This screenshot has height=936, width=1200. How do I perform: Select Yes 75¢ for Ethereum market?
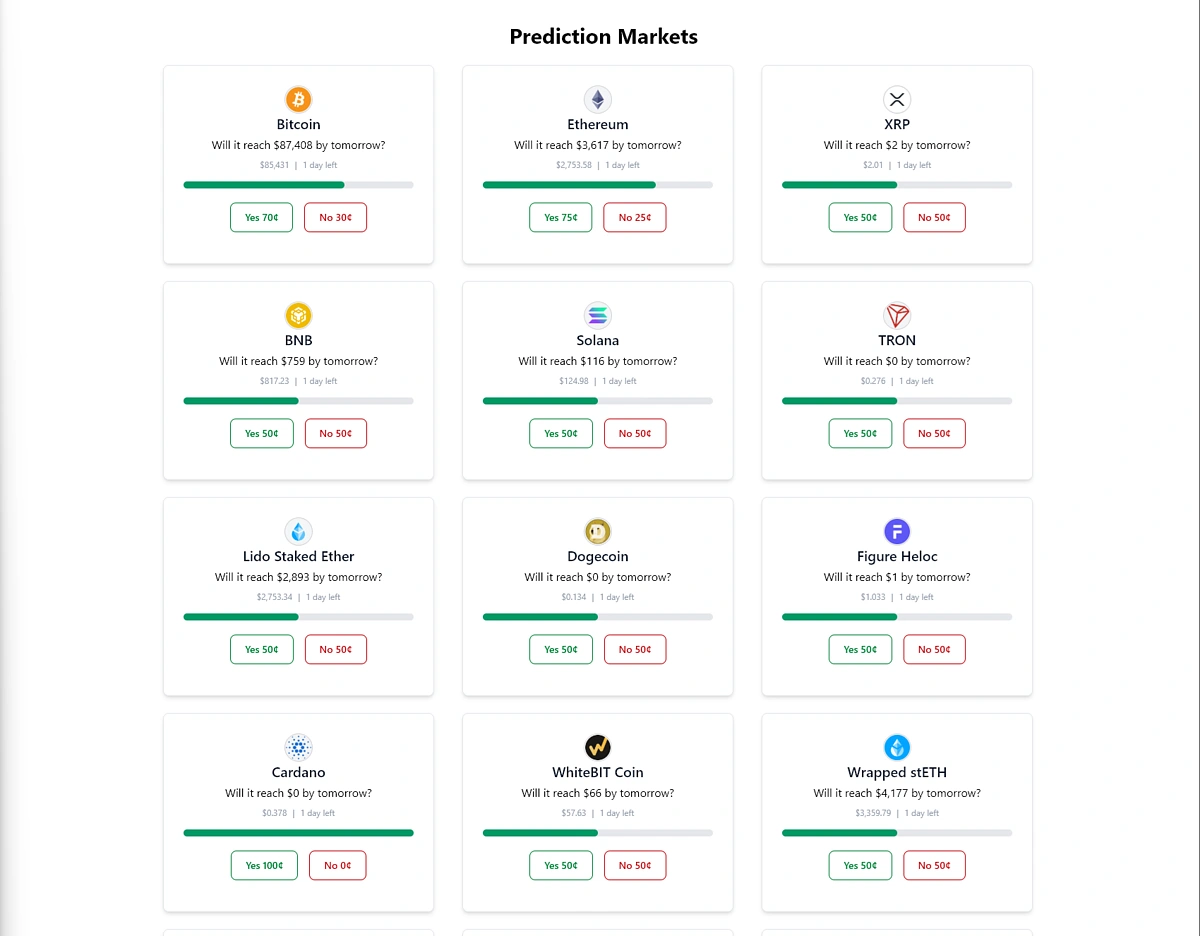pos(560,217)
